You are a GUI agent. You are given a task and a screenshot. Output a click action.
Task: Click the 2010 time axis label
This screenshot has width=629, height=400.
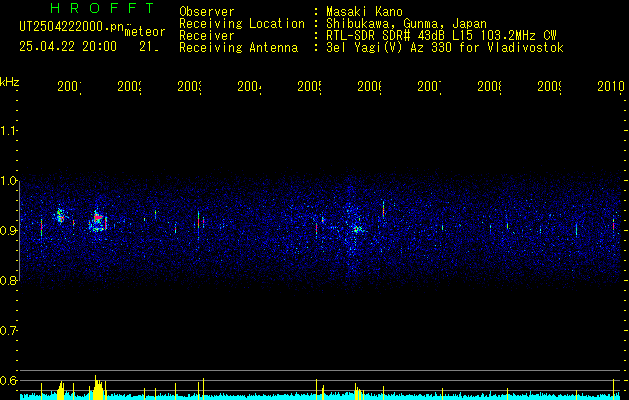(611, 86)
